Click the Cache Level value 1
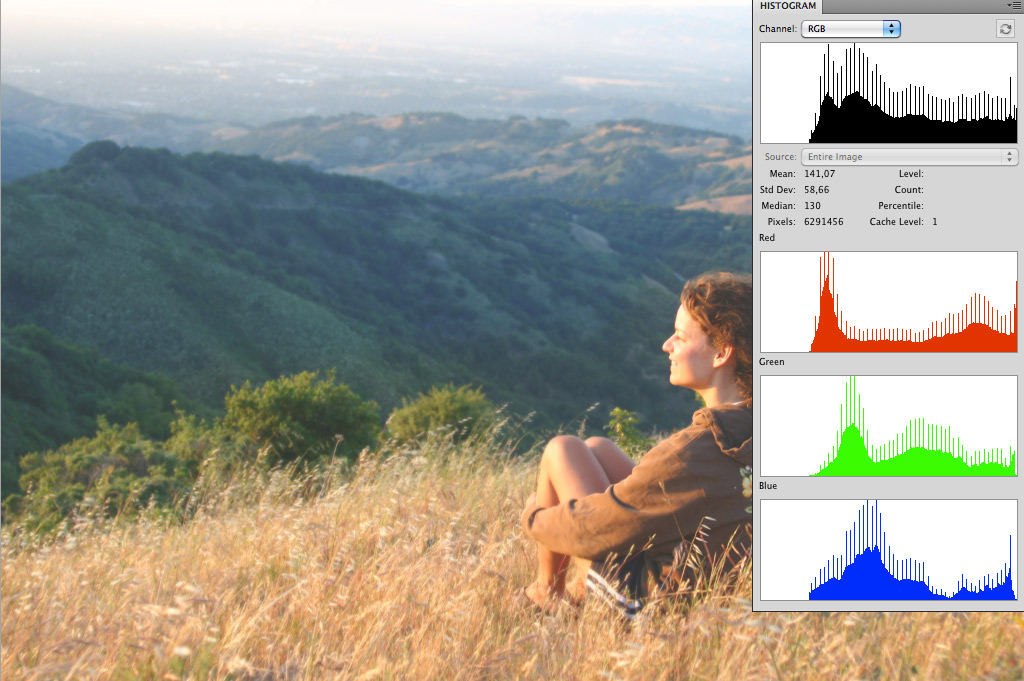The height and width of the screenshot is (681, 1024). click(x=935, y=222)
